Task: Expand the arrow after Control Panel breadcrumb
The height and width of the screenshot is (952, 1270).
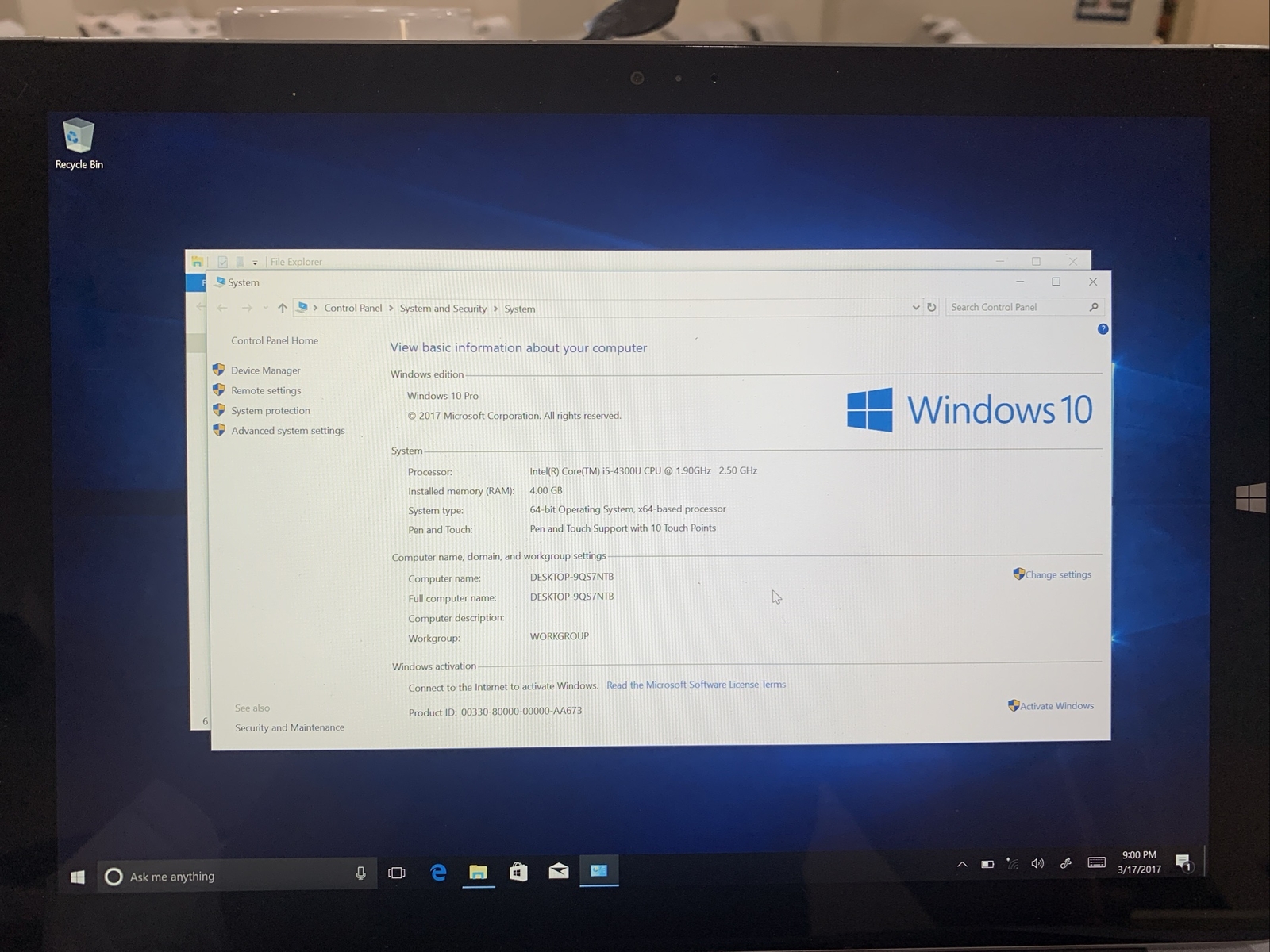Action: (x=391, y=308)
